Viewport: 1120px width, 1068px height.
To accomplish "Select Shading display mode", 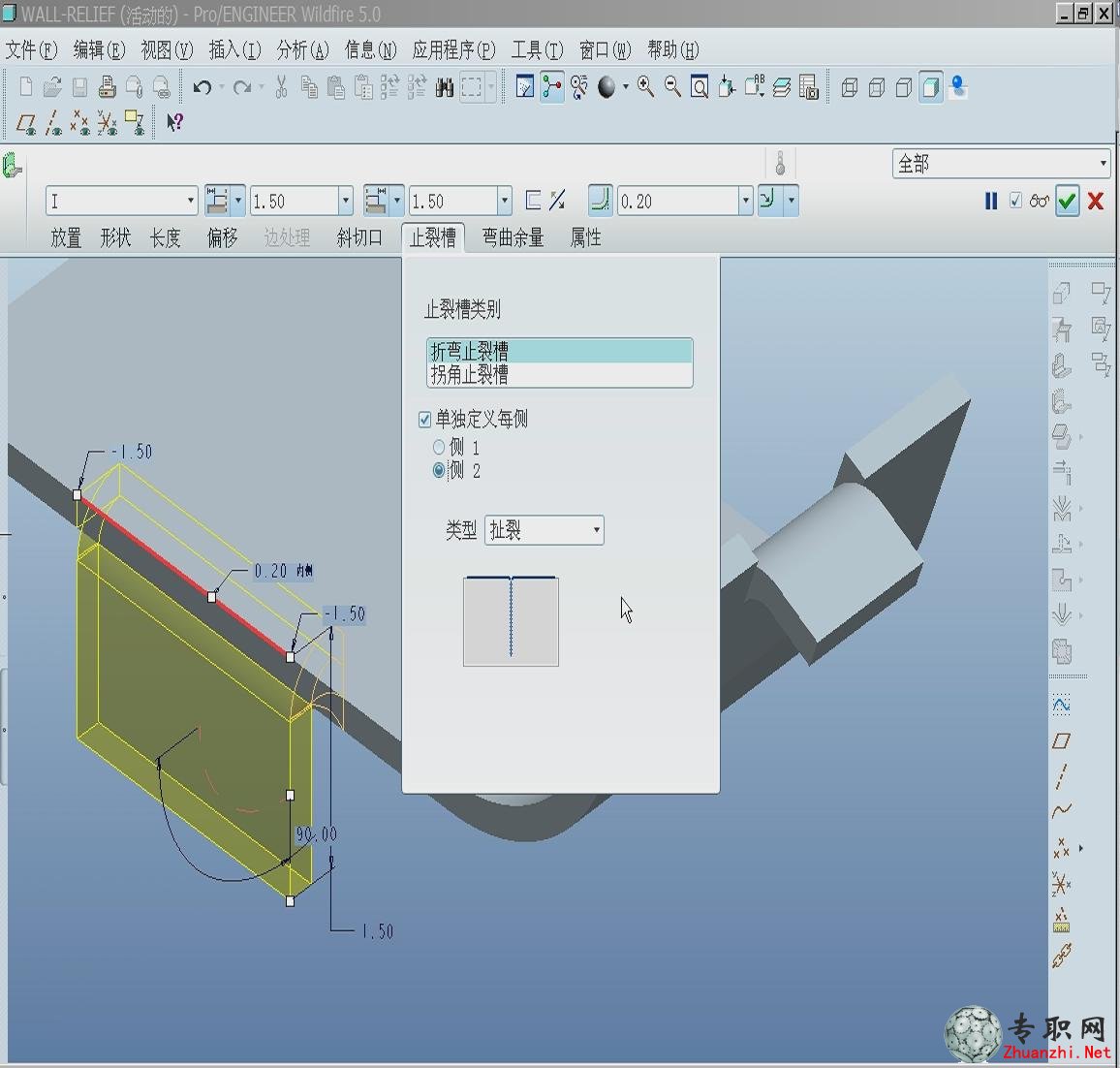I will point(931,88).
